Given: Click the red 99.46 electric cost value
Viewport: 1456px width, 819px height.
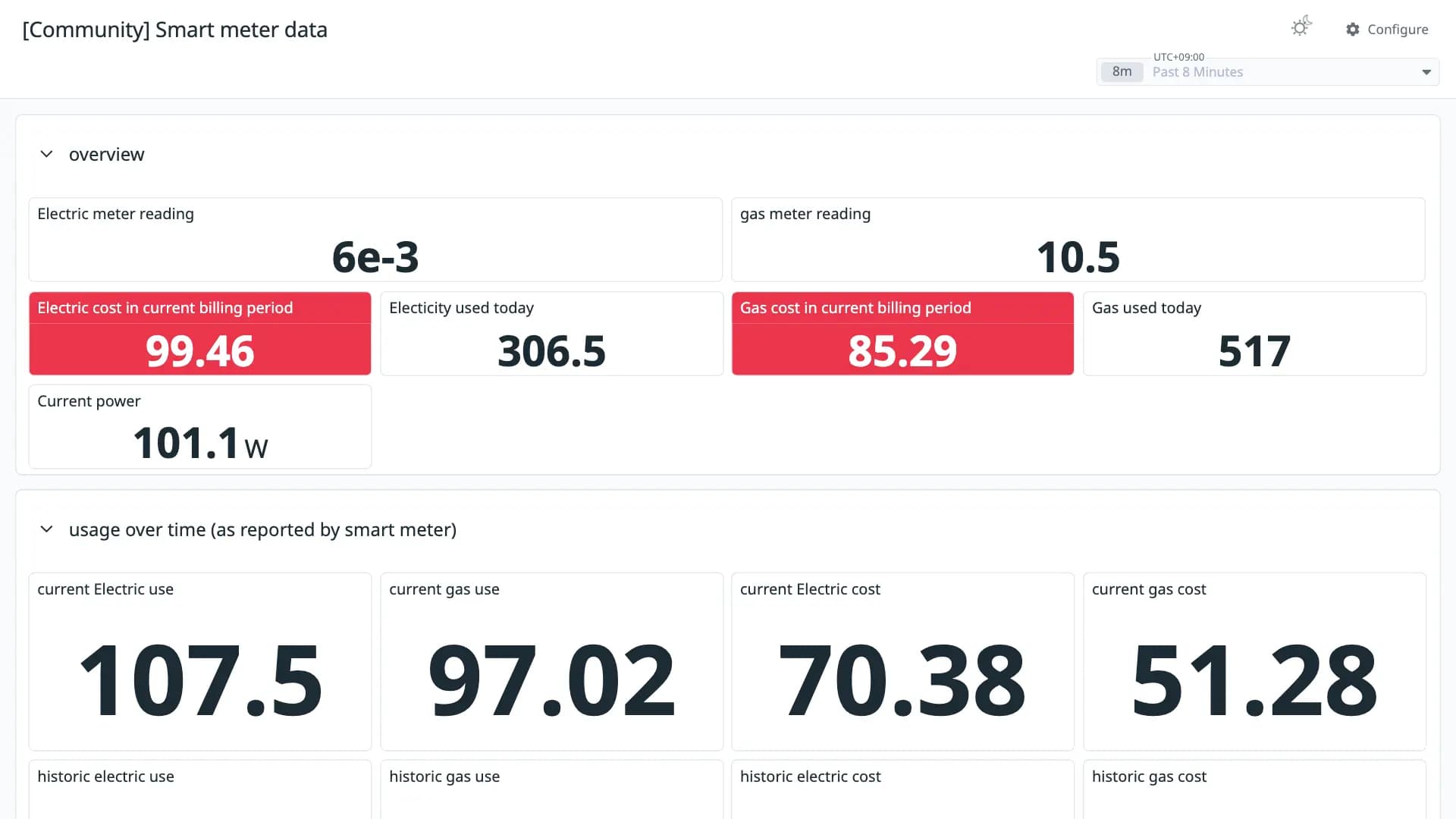Looking at the screenshot, I should pyautogui.click(x=200, y=351).
